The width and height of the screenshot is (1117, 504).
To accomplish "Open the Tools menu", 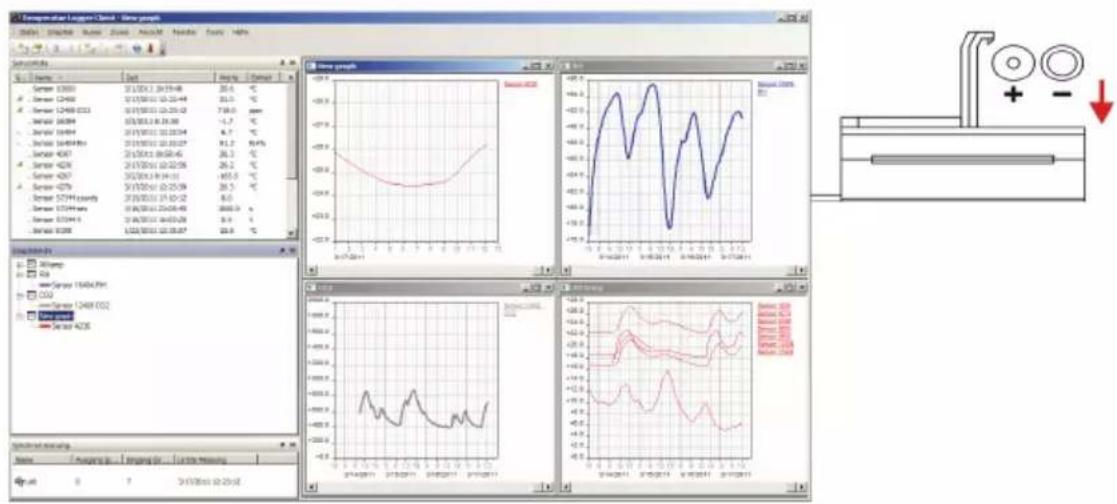I will pos(214,33).
